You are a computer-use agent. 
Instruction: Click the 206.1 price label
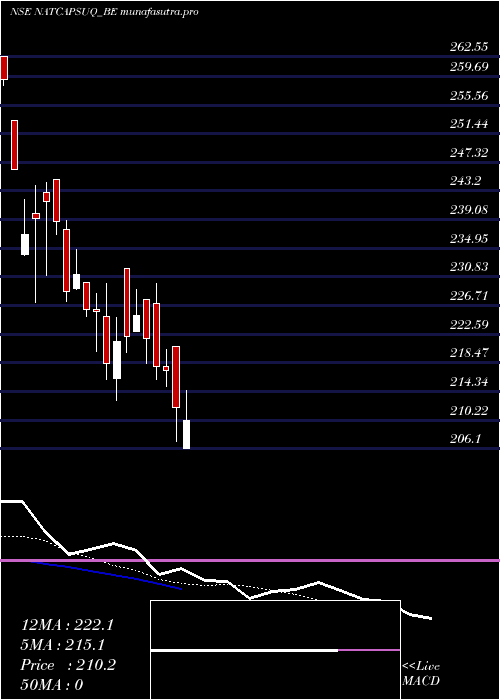pyautogui.click(x=465, y=439)
